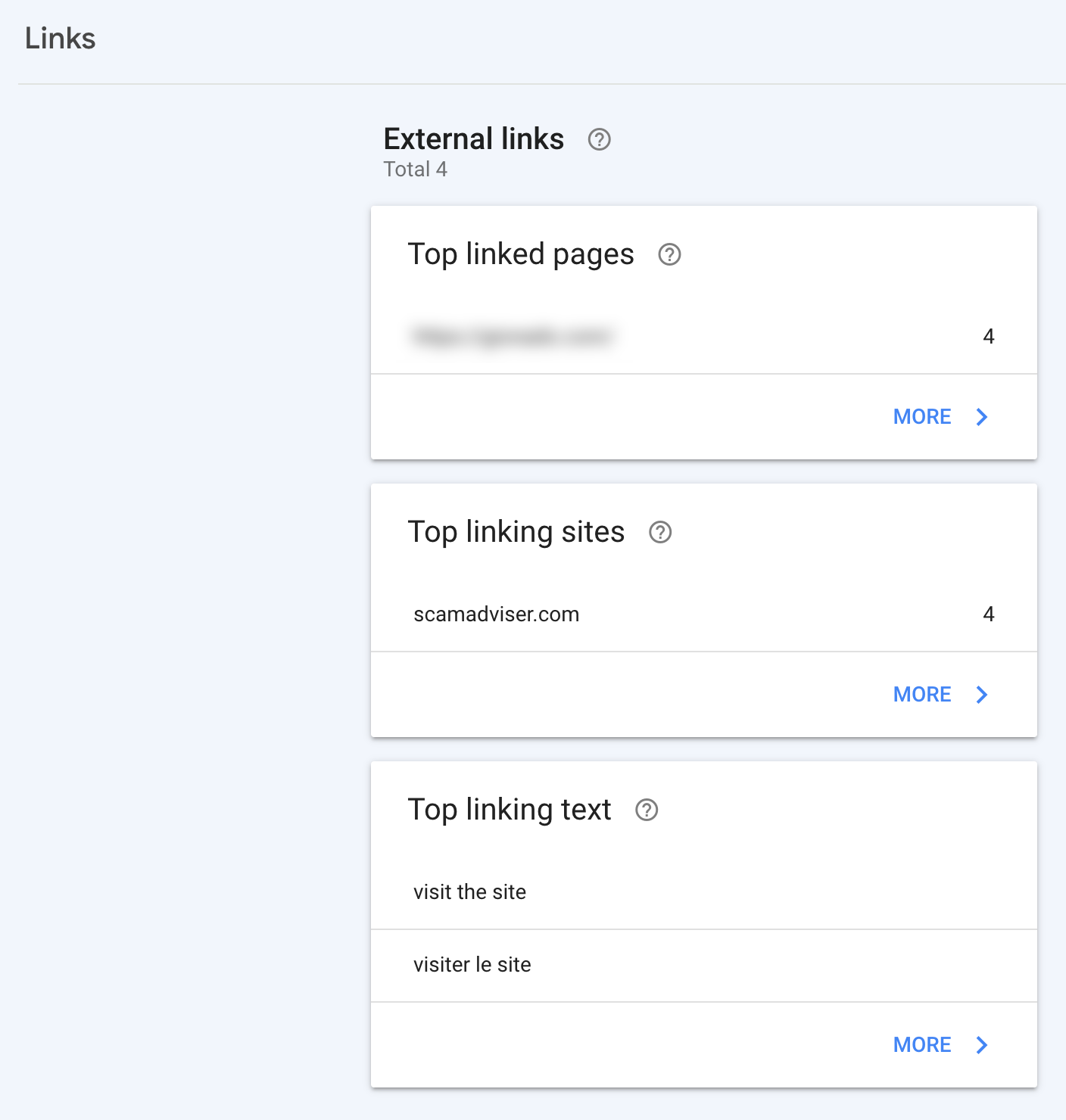Image resolution: width=1066 pixels, height=1120 pixels.
Task: Click the "Total 4" external links count
Action: [415, 170]
